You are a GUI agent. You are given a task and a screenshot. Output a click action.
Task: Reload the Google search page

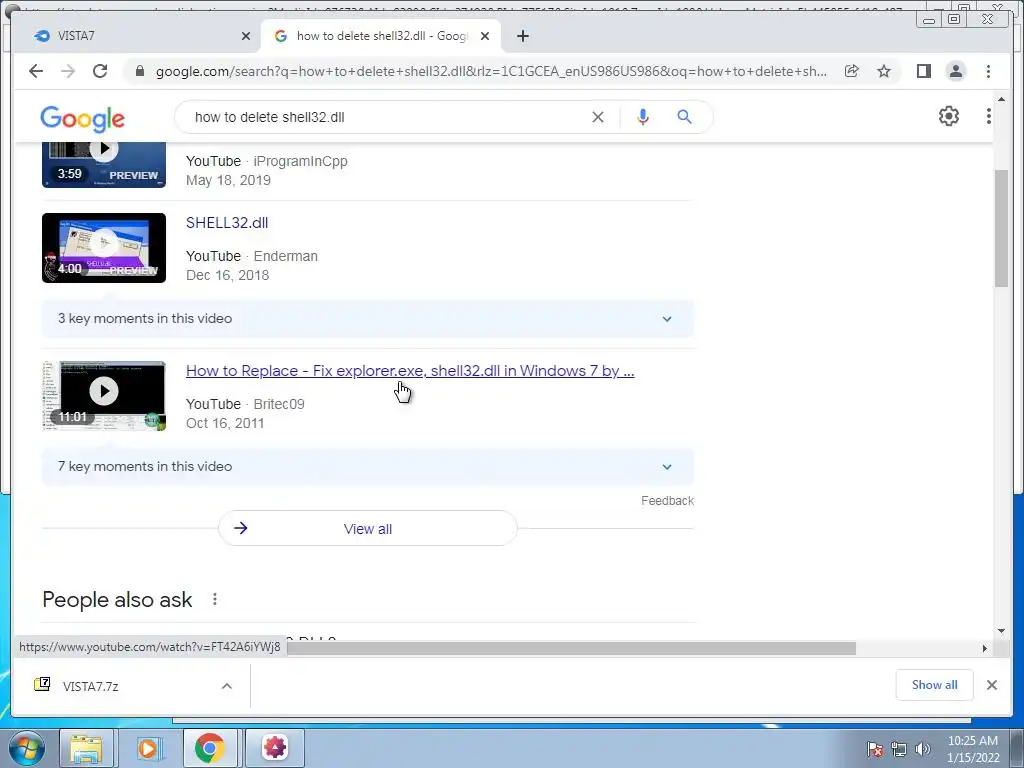[x=100, y=71]
